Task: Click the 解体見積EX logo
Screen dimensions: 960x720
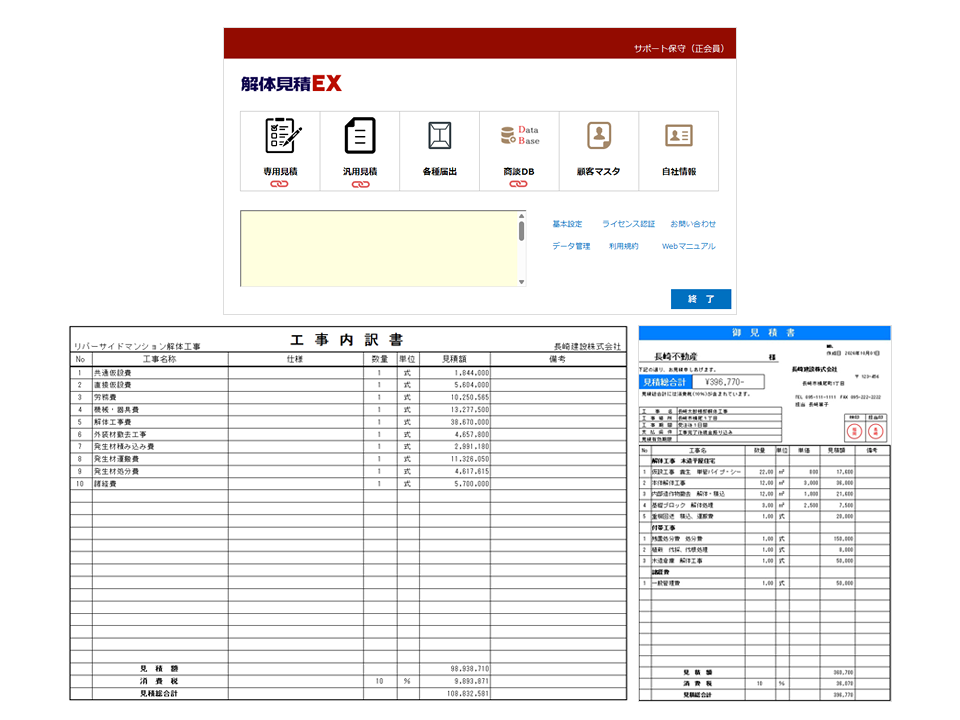Action: pyautogui.click(x=291, y=83)
